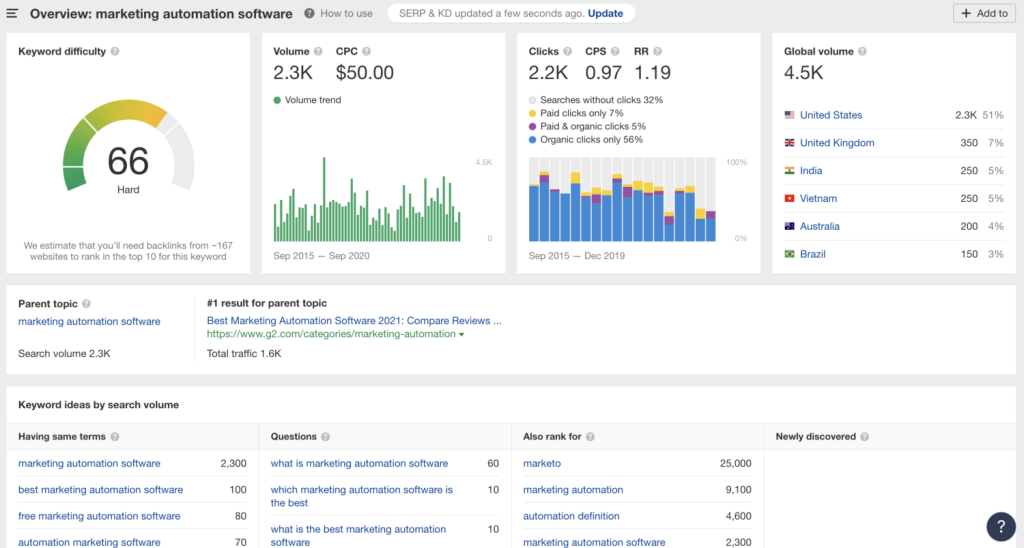Image resolution: width=1024 pixels, height=548 pixels.
Task: Click the Volume info question icon
Action: [318, 52]
